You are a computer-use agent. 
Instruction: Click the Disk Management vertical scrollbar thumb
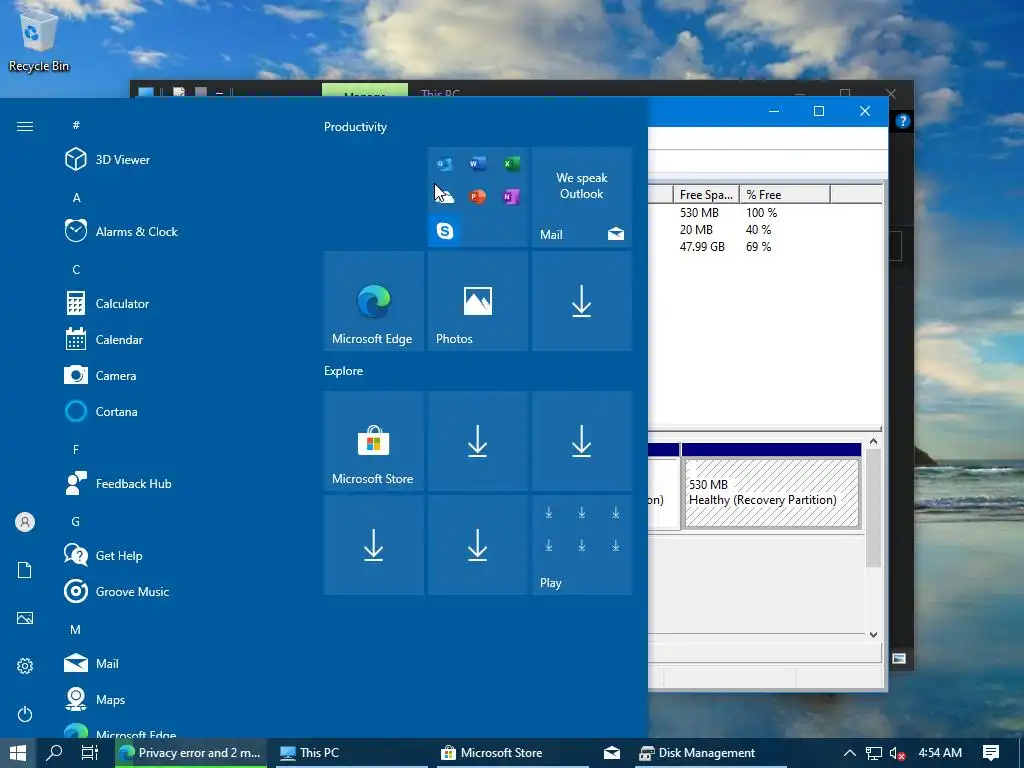(x=873, y=508)
